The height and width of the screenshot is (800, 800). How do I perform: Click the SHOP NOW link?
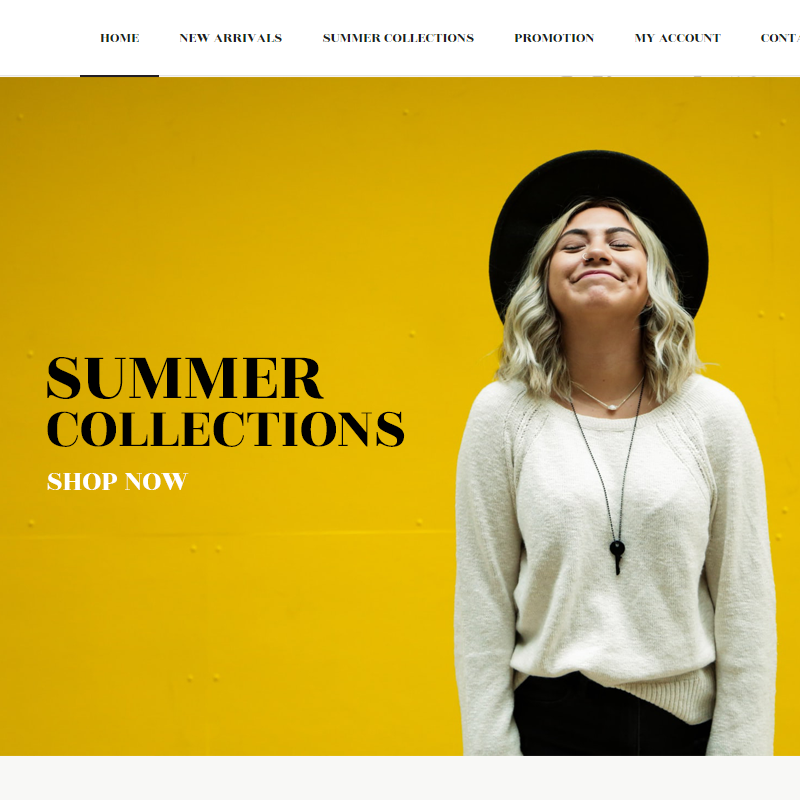(x=117, y=481)
